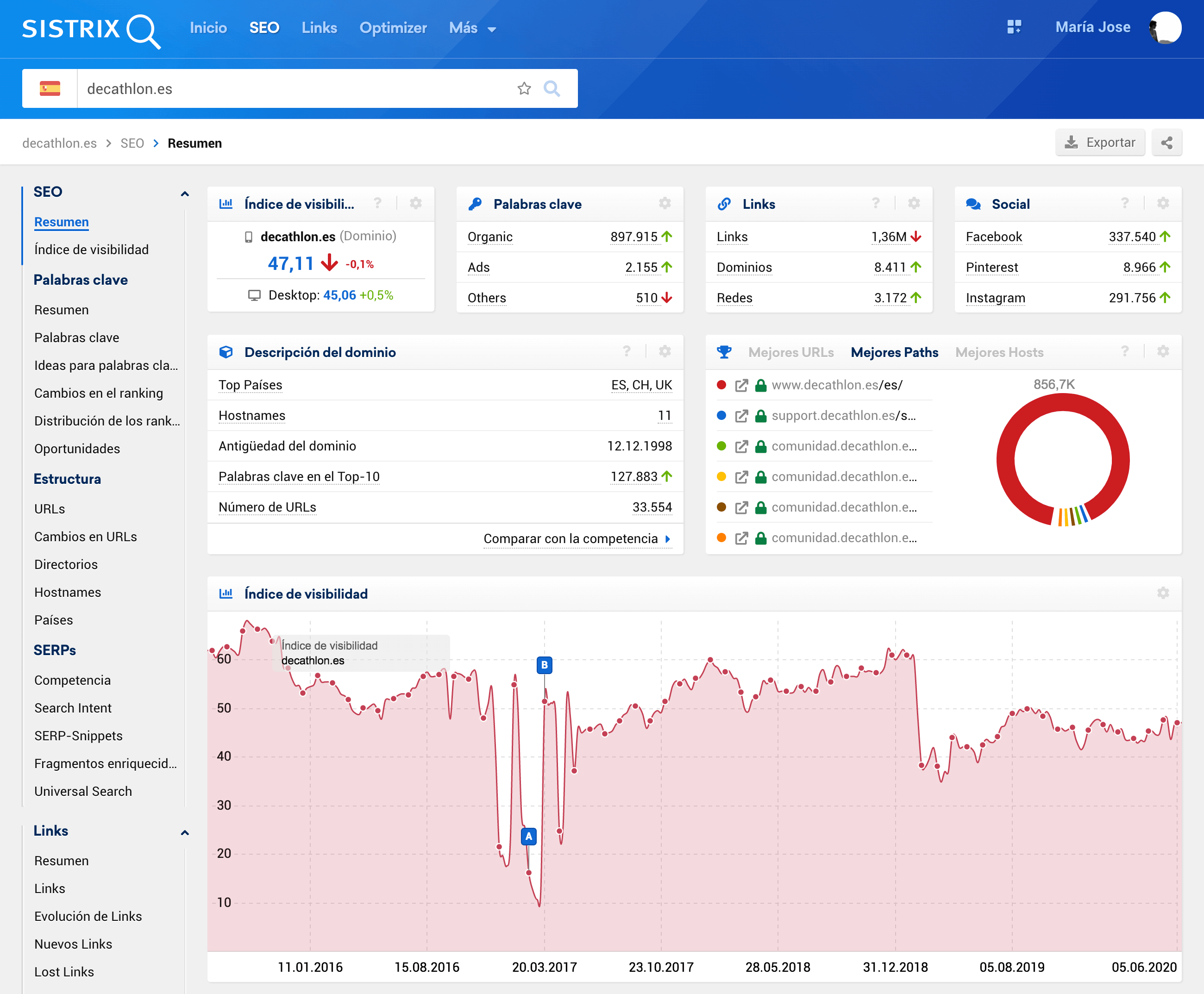Click the share icon next to Exportar
1204x994 pixels.
[1166, 143]
